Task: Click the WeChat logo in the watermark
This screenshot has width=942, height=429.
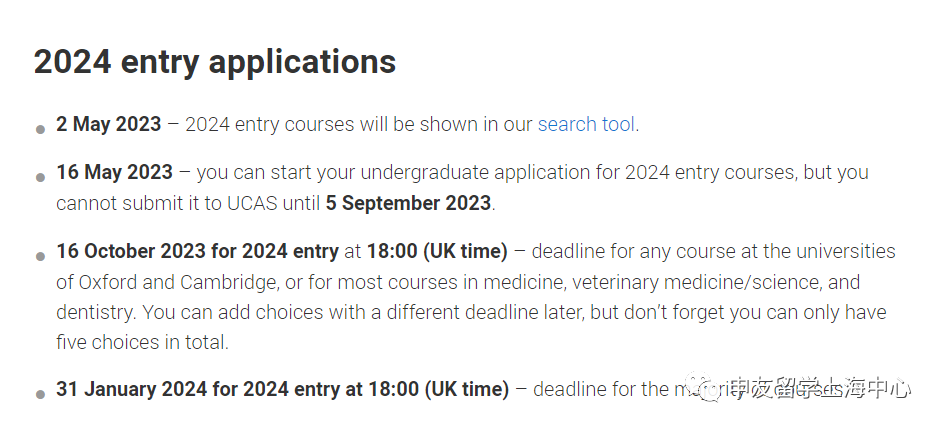Action: tap(712, 389)
